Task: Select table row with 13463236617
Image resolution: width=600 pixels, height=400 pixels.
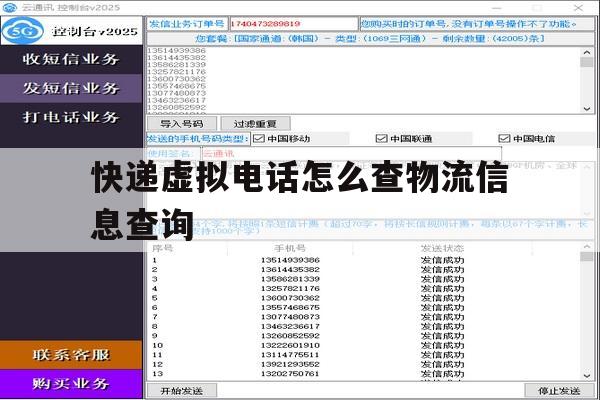Action: [x=364, y=327]
